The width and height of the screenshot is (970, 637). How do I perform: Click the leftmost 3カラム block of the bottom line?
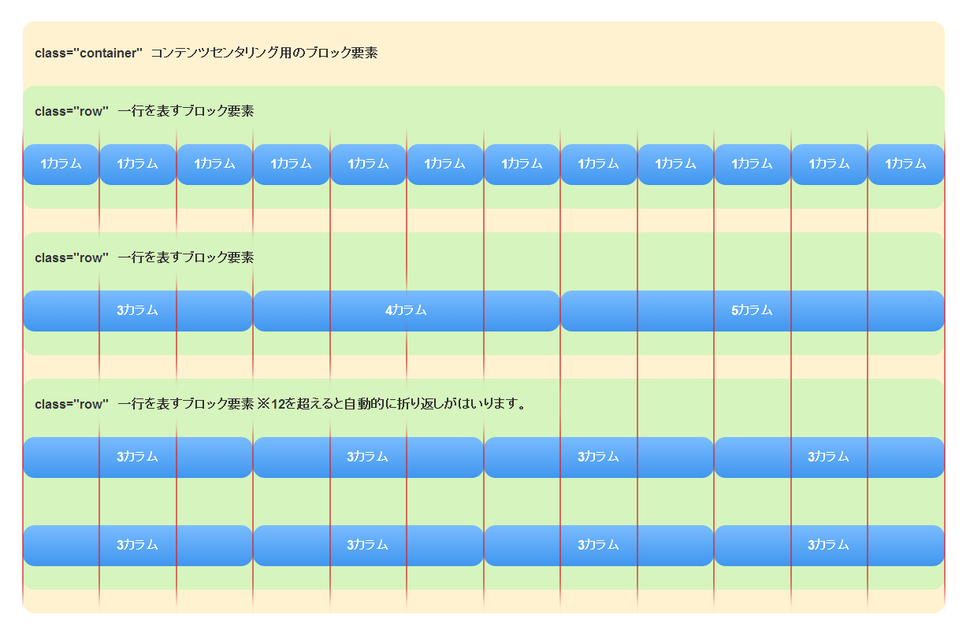[138, 545]
